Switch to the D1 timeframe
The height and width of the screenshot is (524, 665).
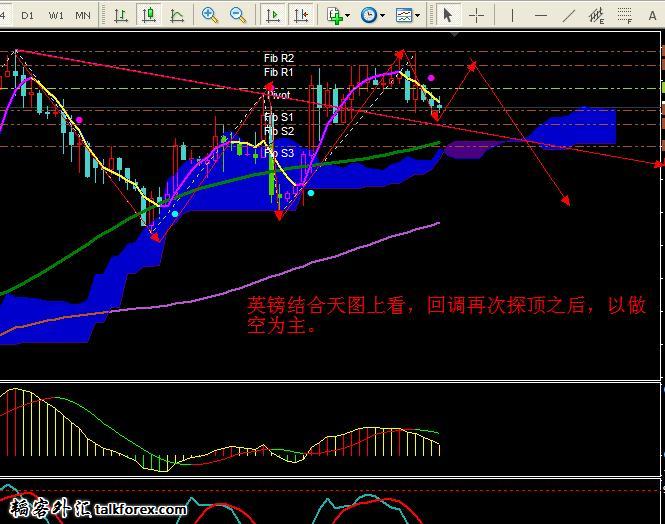[27, 15]
